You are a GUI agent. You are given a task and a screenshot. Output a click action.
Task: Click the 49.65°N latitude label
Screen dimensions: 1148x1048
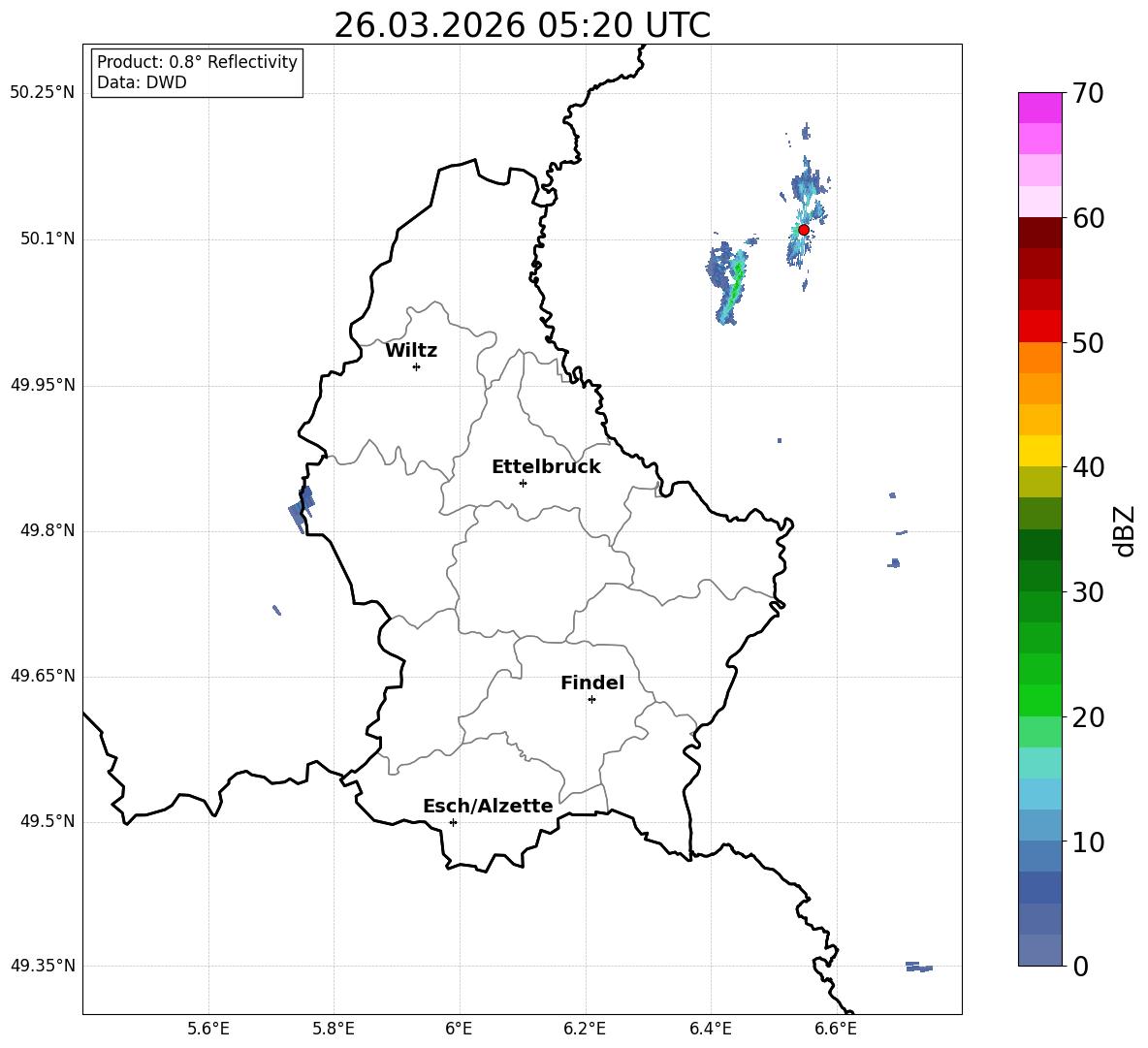tap(43, 676)
